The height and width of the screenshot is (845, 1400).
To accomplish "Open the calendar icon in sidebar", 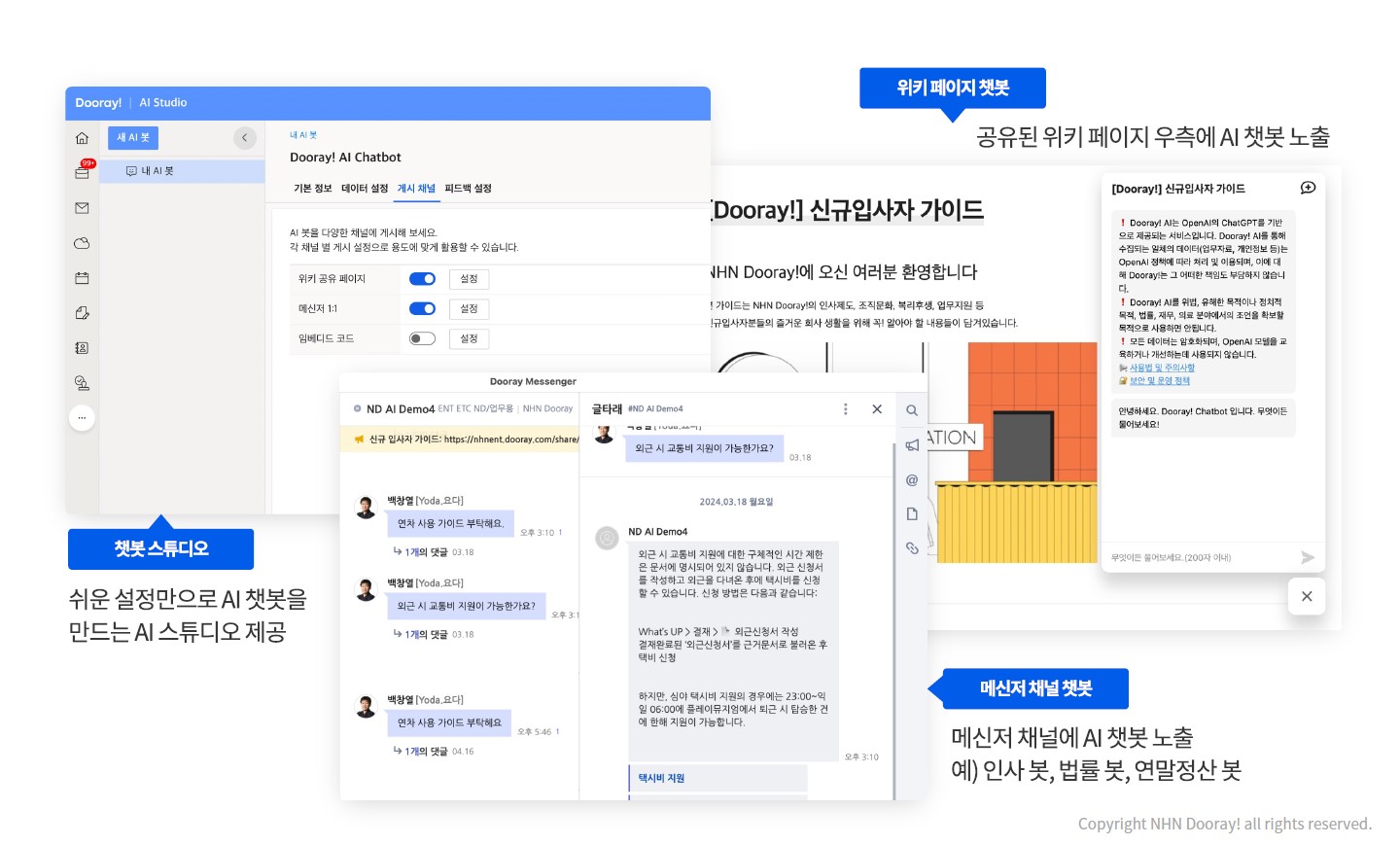I will point(82,278).
